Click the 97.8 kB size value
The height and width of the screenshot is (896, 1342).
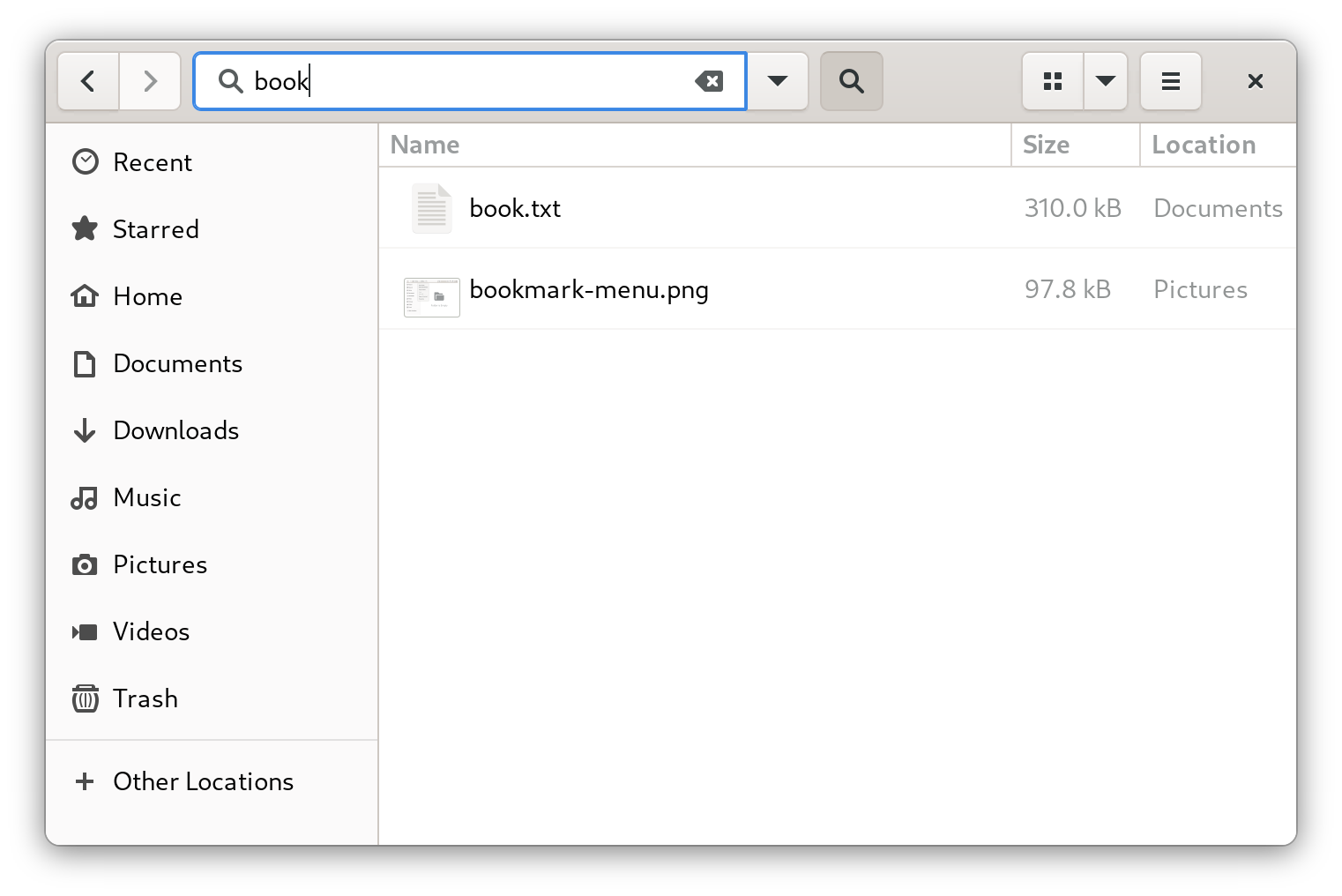(x=1068, y=289)
